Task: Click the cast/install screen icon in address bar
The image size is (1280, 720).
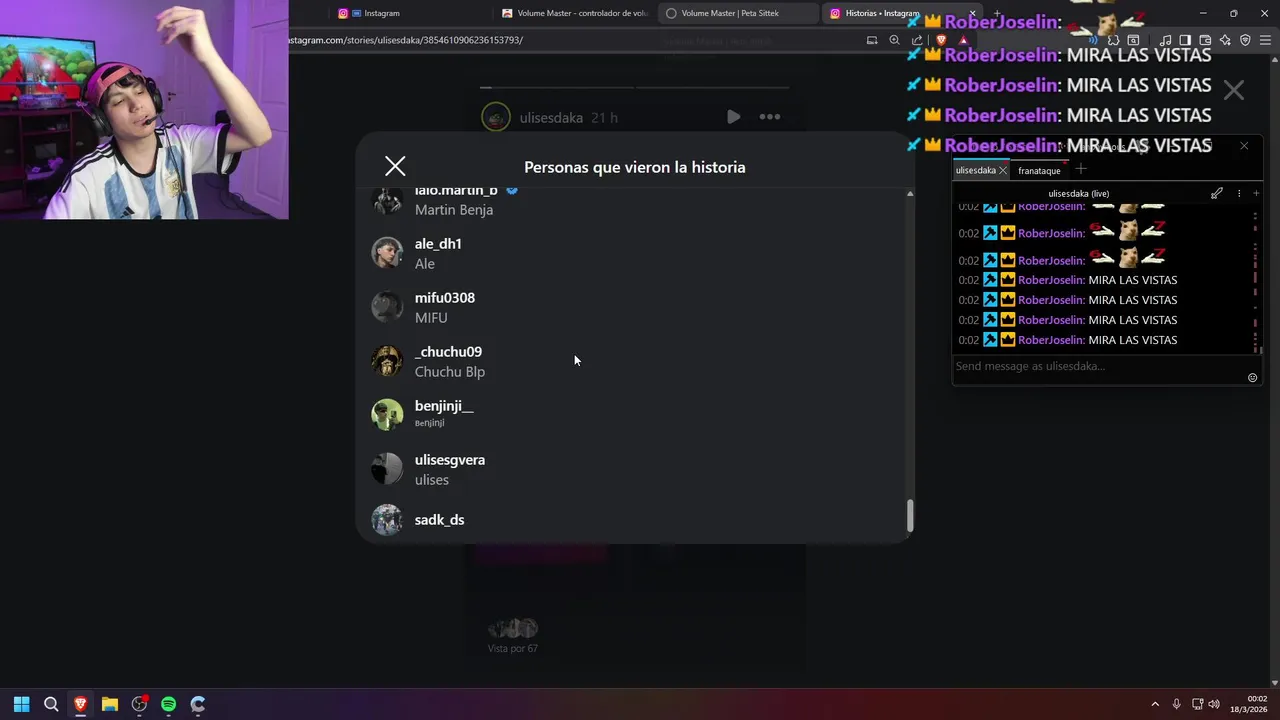Action: pyautogui.click(x=872, y=40)
